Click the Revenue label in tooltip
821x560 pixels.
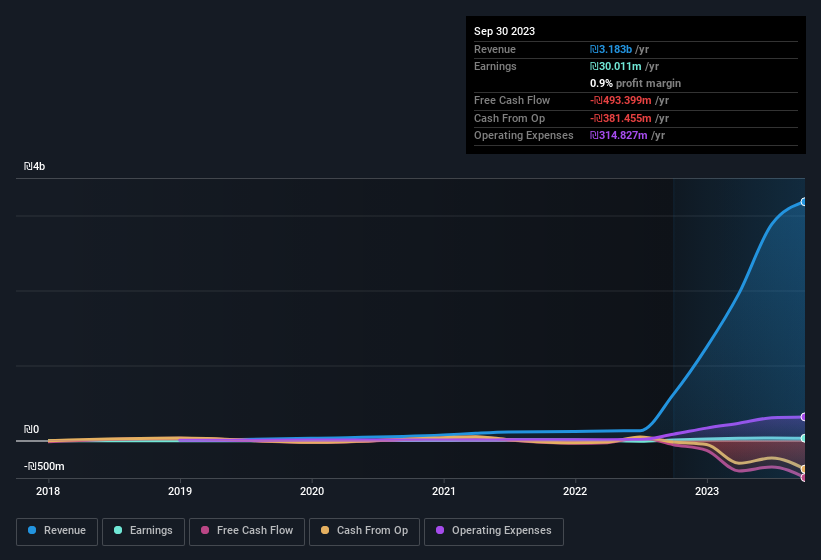(x=495, y=49)
